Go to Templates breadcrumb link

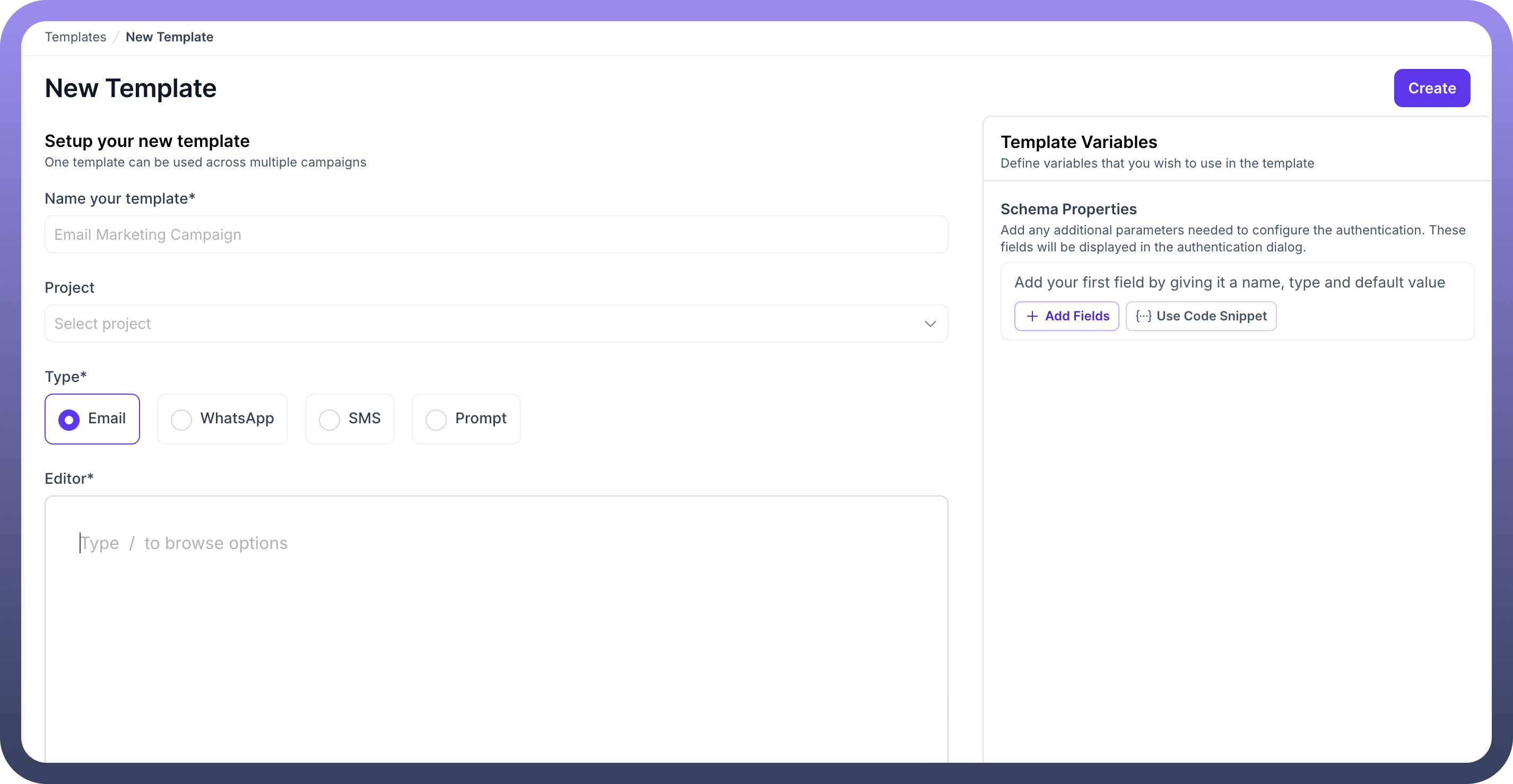75,37
